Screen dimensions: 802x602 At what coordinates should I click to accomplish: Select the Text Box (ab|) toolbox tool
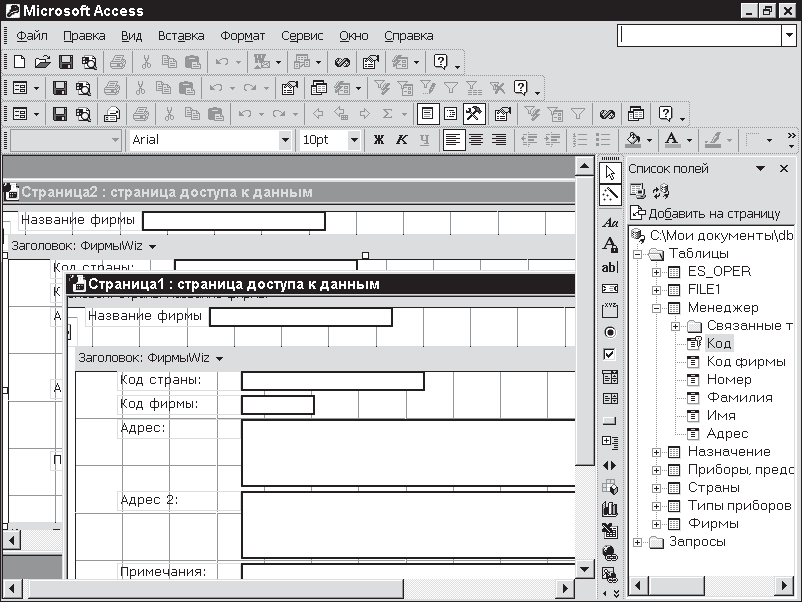[609, 267]
